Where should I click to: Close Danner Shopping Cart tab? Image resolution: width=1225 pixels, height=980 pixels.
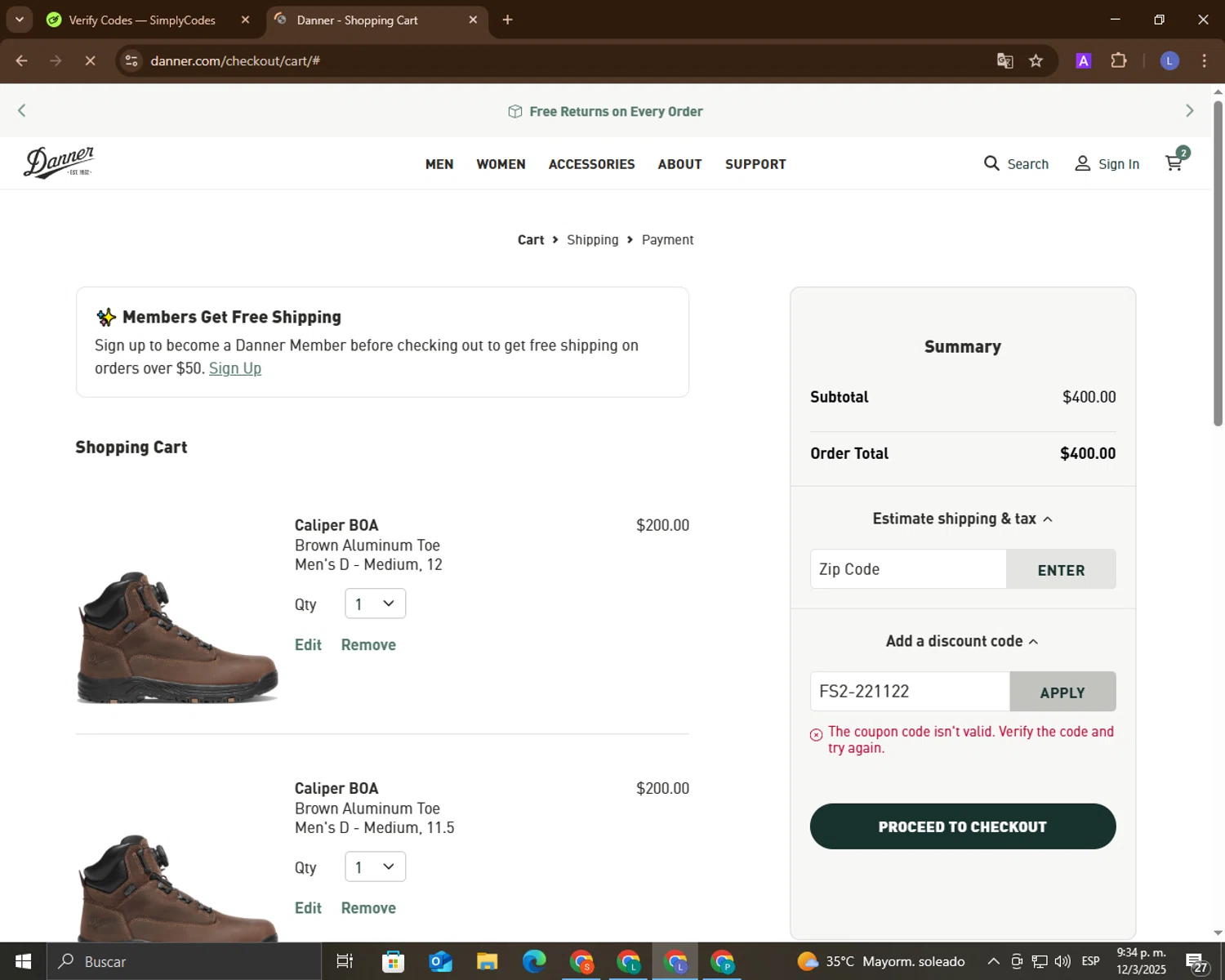[x=473, y=20]
